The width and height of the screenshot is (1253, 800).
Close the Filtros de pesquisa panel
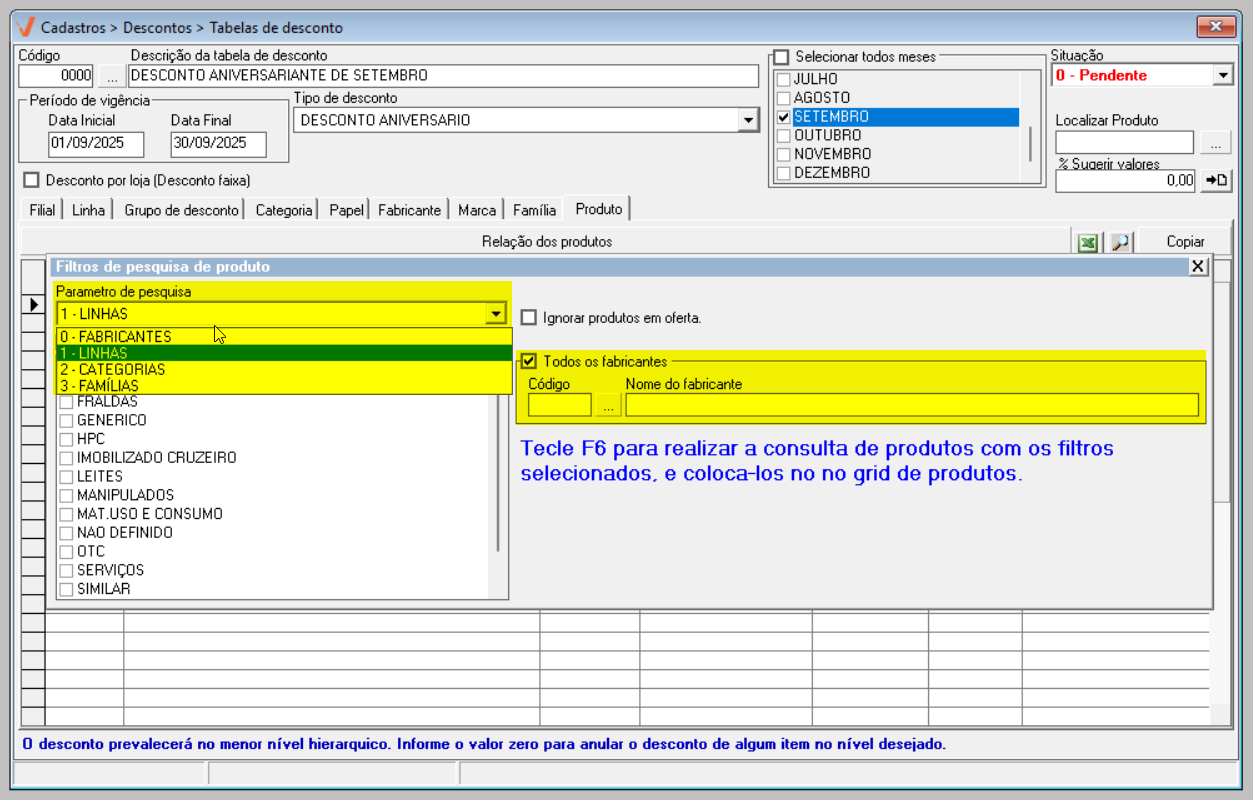(x=1197, y=266)
